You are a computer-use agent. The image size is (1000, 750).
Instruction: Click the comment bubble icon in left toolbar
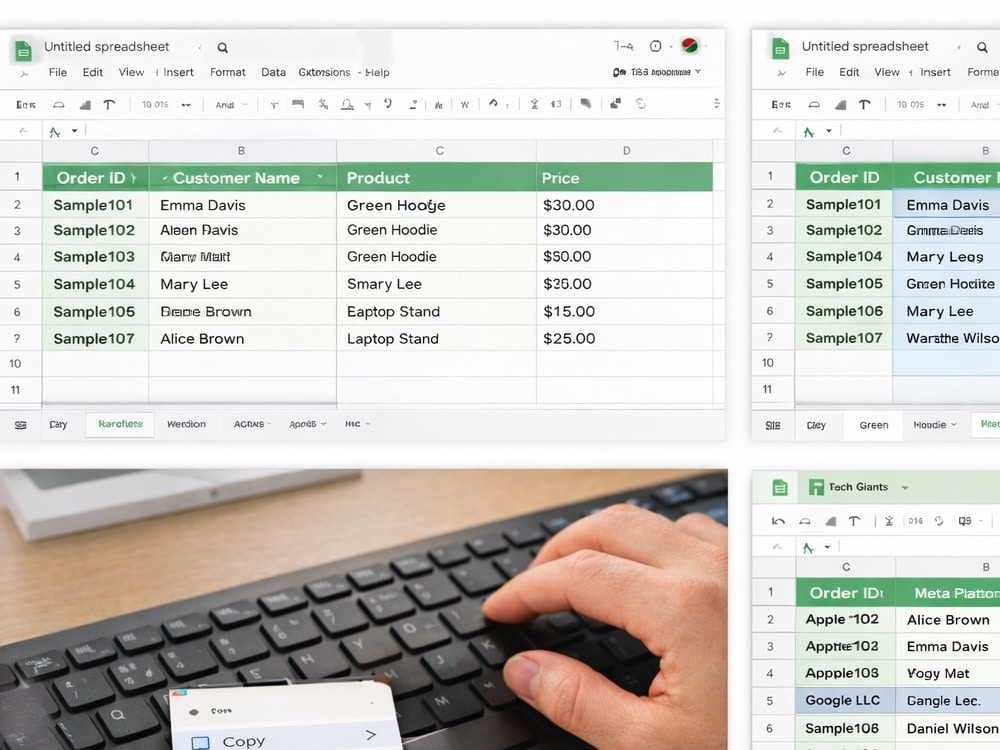(585, 103)
